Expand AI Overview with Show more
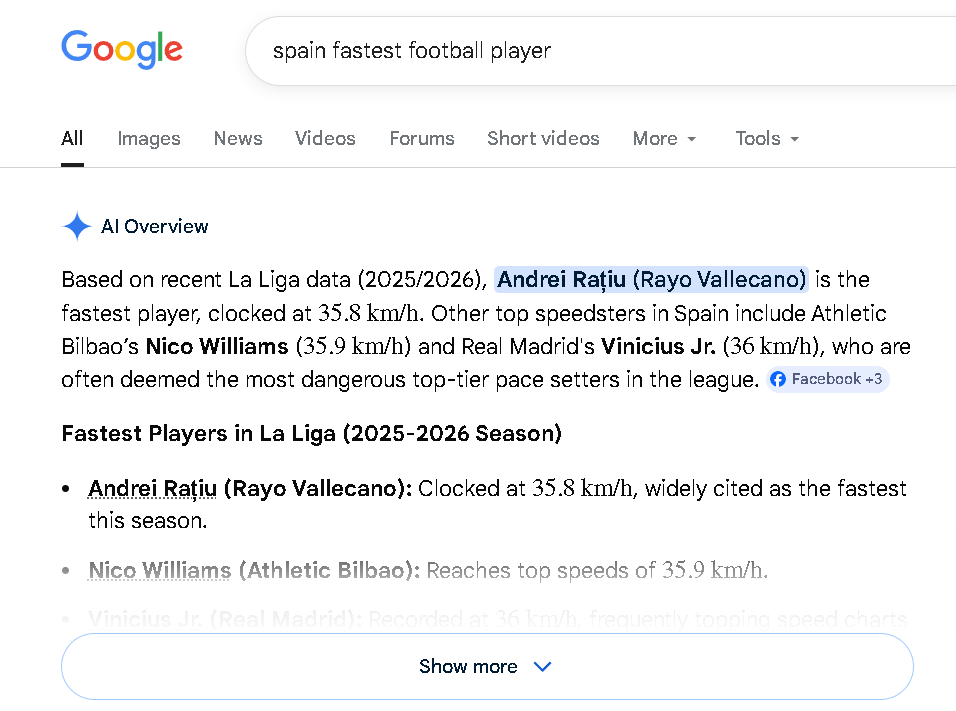The width and height of the screenshot is (956, 711). pos(487,666)
